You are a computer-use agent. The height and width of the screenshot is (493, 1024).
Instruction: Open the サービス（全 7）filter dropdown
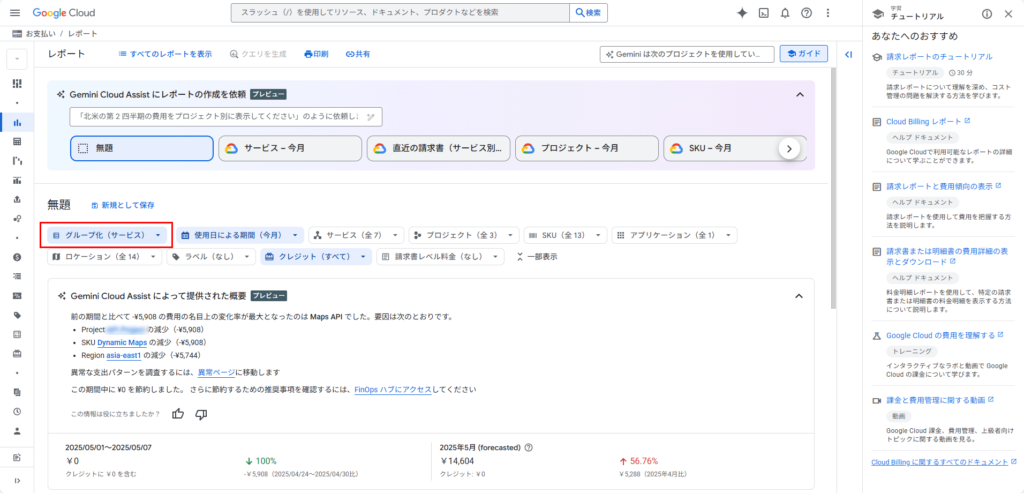(357, 234)
